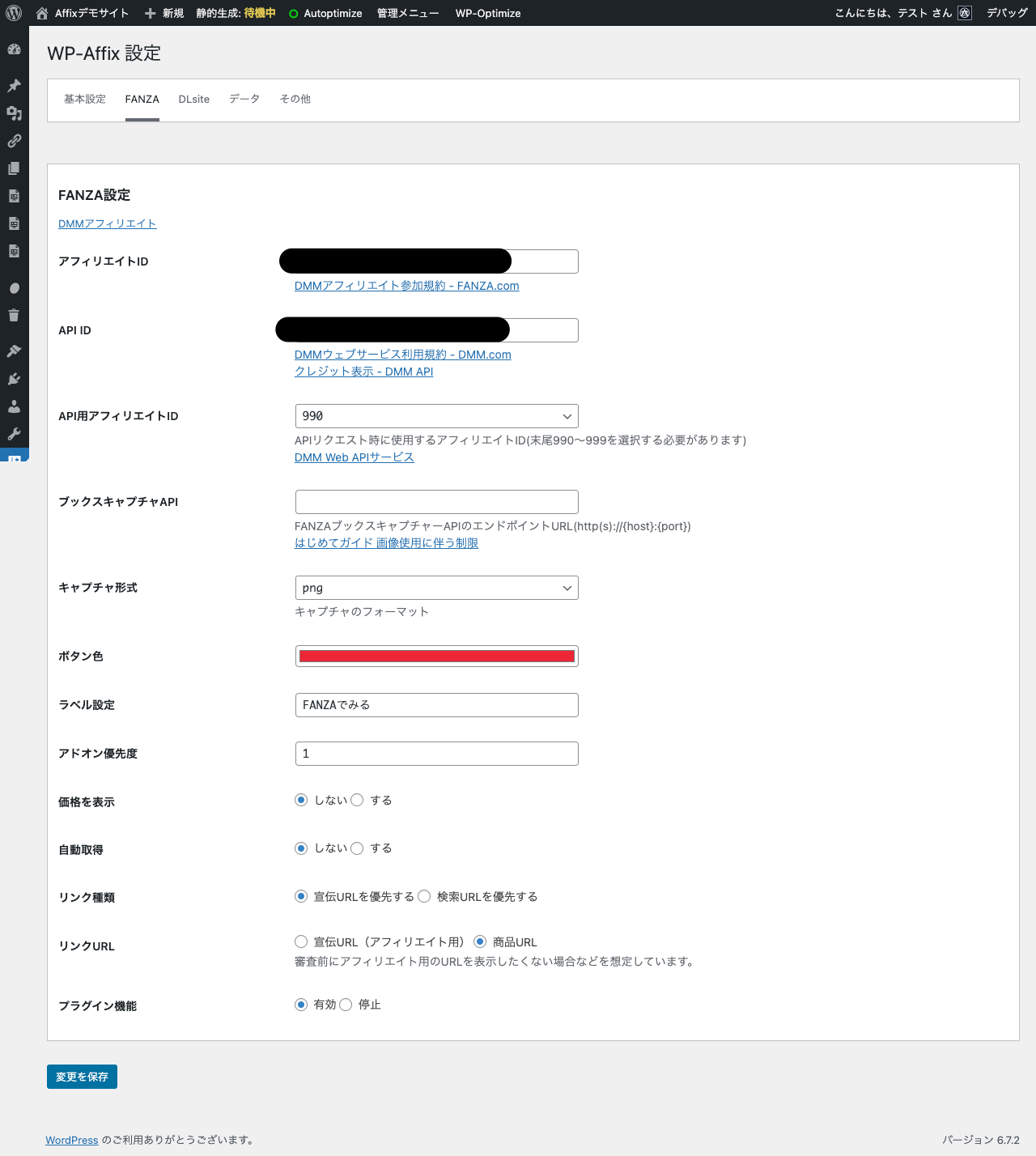This screenshot has width=1036, height=1156.
Task: Click 静的生成: 待機中 in admin bar
Action: [236, 13]
